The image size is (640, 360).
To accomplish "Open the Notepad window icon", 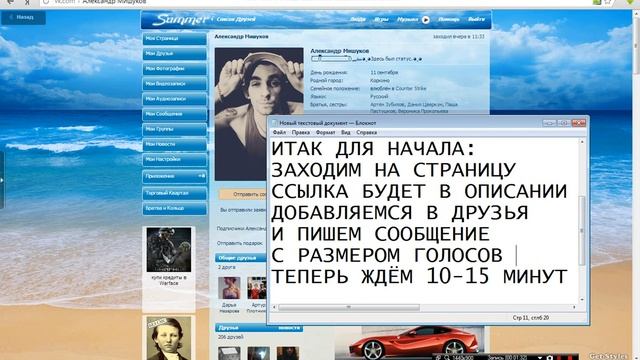I will 274,122.
